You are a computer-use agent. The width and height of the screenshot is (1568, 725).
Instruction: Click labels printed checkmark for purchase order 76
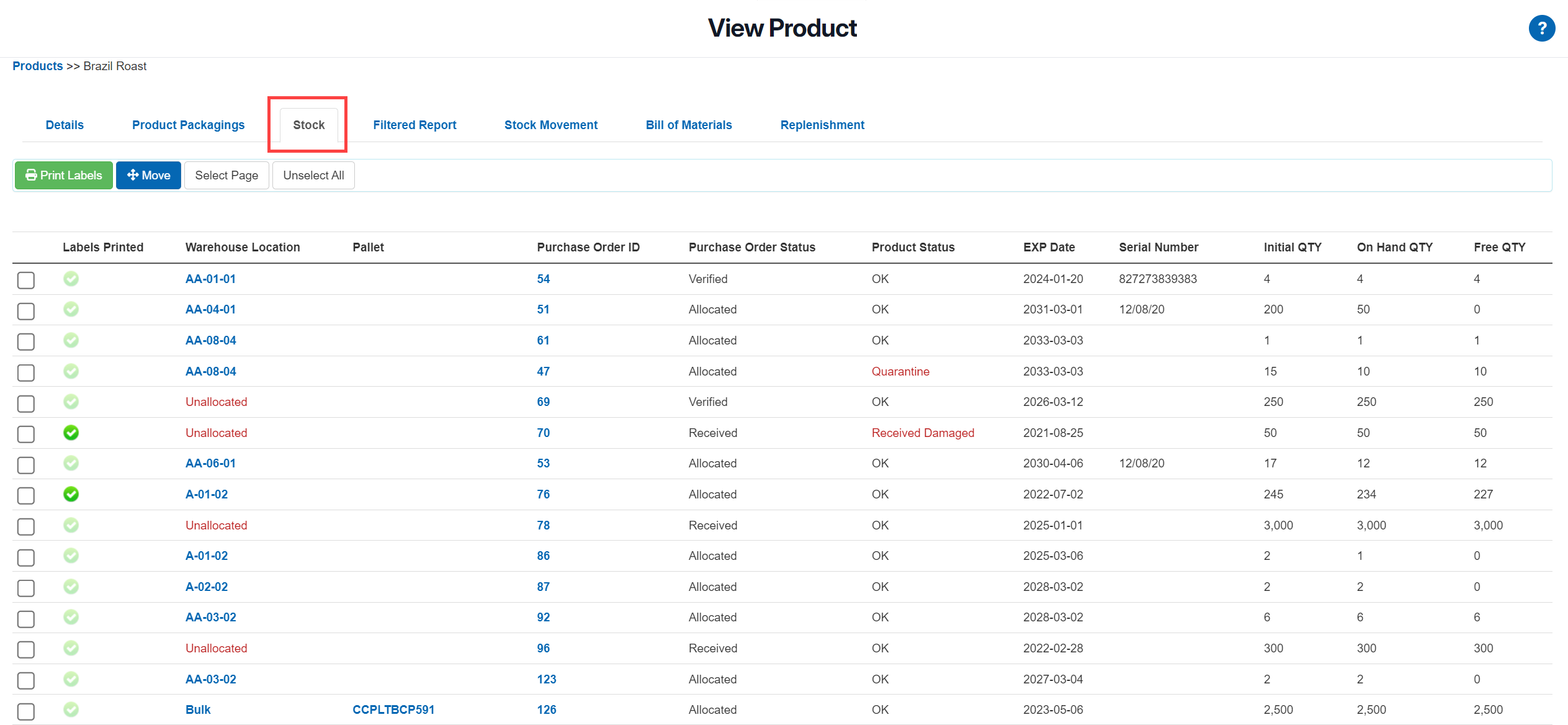click(x=71, y=494)
